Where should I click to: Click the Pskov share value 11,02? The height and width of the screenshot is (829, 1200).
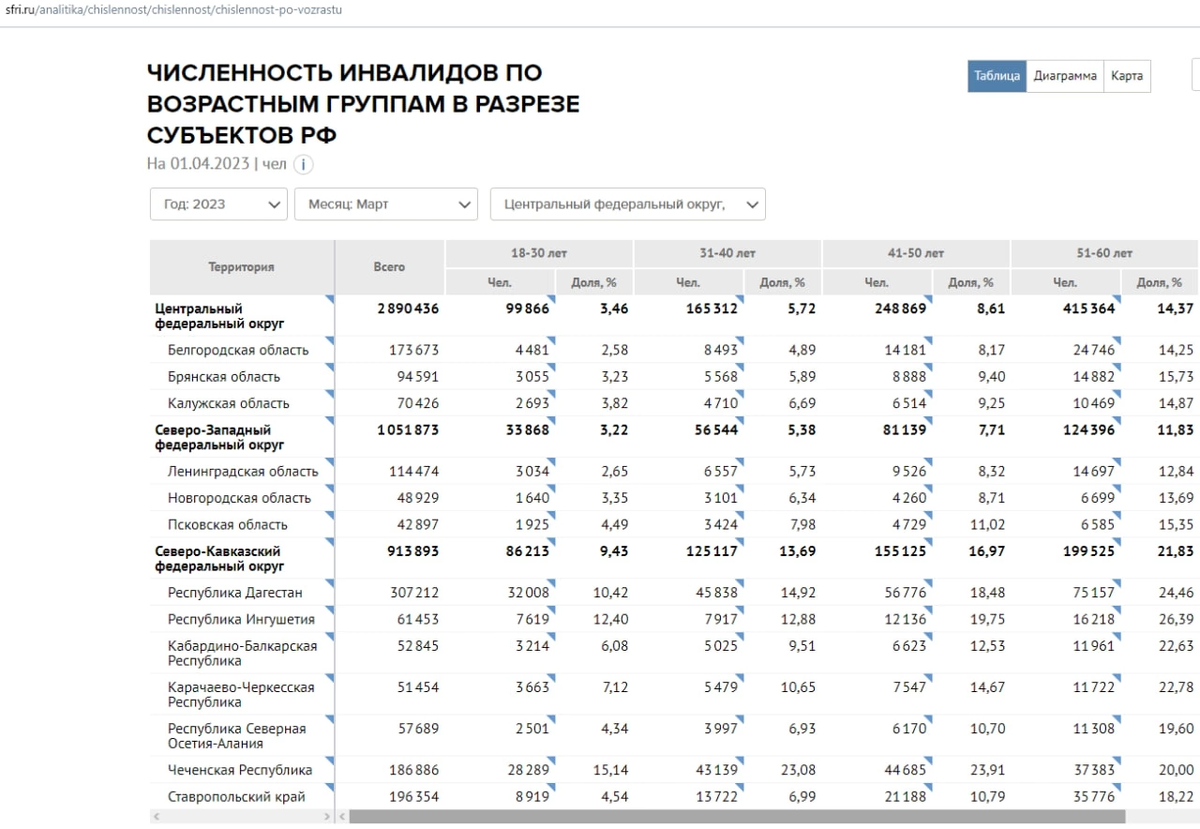point(988,524)
